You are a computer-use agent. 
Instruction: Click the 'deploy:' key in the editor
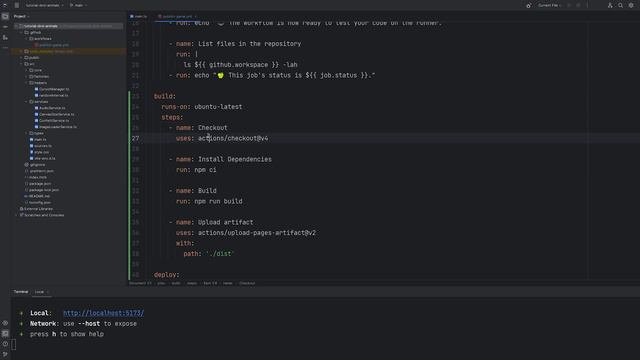(167, 275)
